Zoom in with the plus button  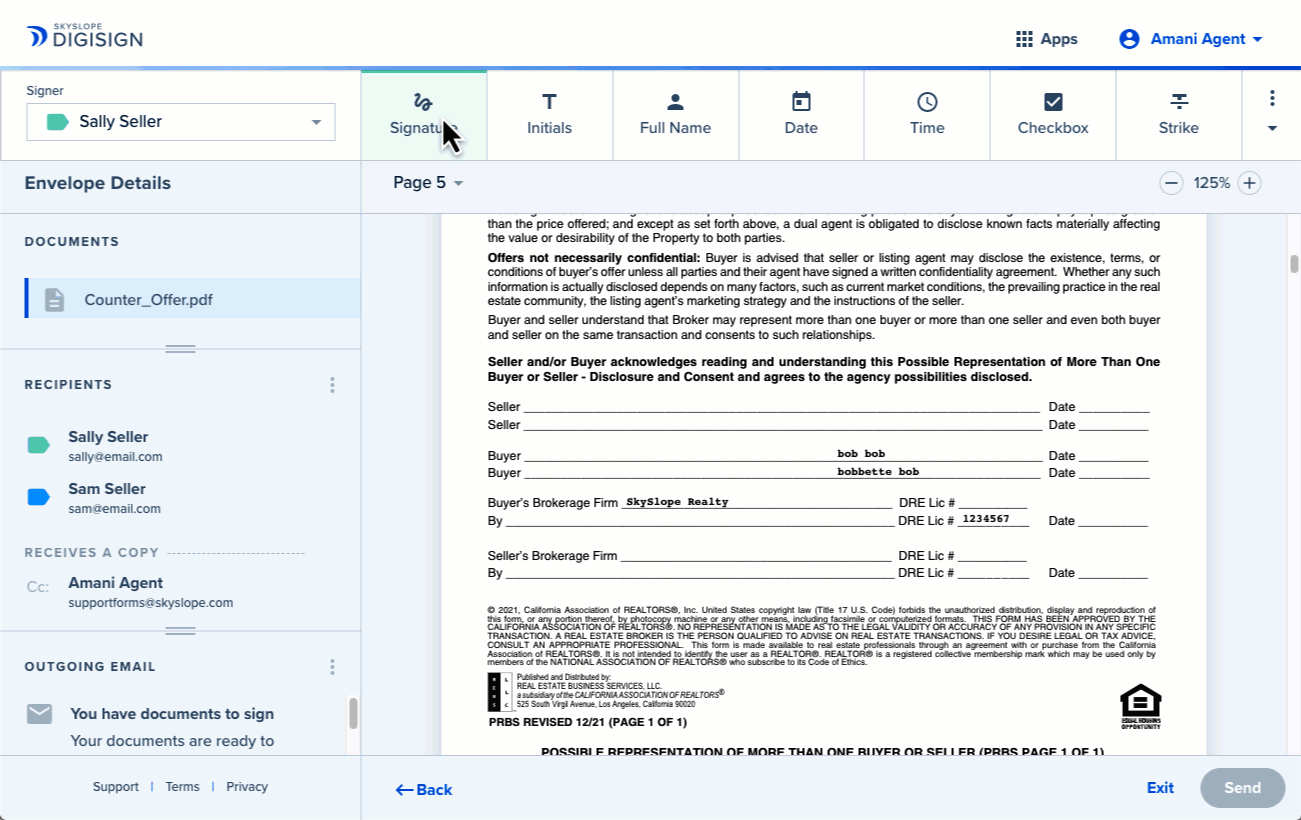[x=1249, y=183]
